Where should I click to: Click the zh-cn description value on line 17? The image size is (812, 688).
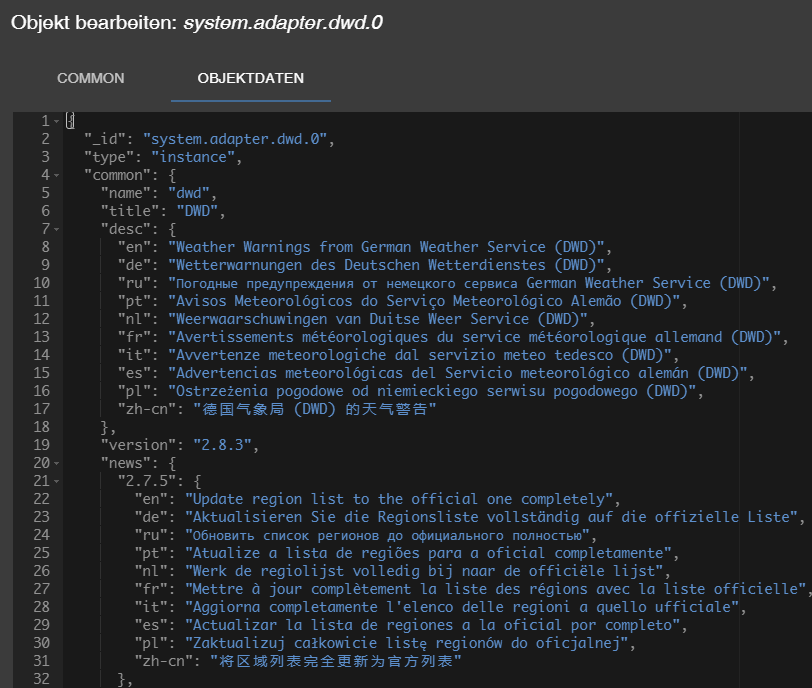(x=314, y=409)
